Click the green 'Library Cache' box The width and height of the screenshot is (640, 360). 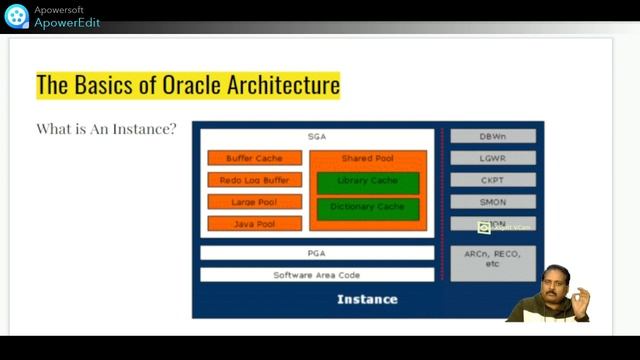[x=368, y=183]
